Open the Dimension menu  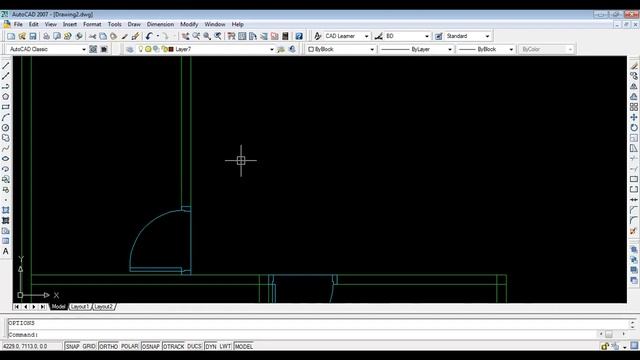(160, 24)
